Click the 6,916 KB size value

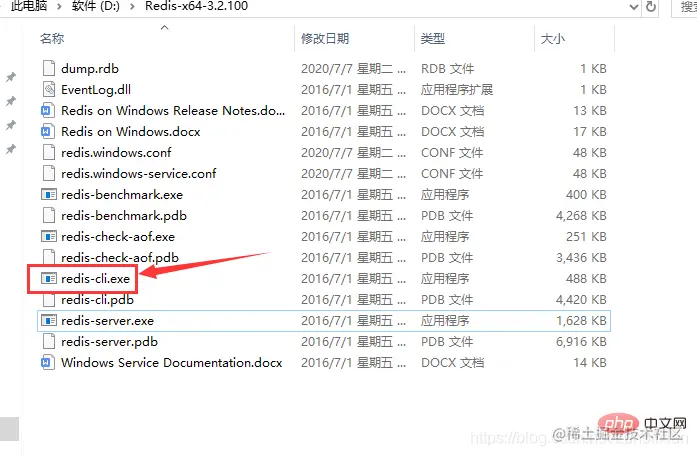click(x=581, y=341)
